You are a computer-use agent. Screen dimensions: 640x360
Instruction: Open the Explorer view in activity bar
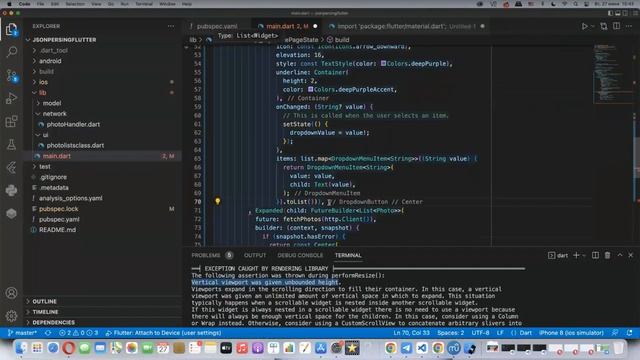pos(11,29)
